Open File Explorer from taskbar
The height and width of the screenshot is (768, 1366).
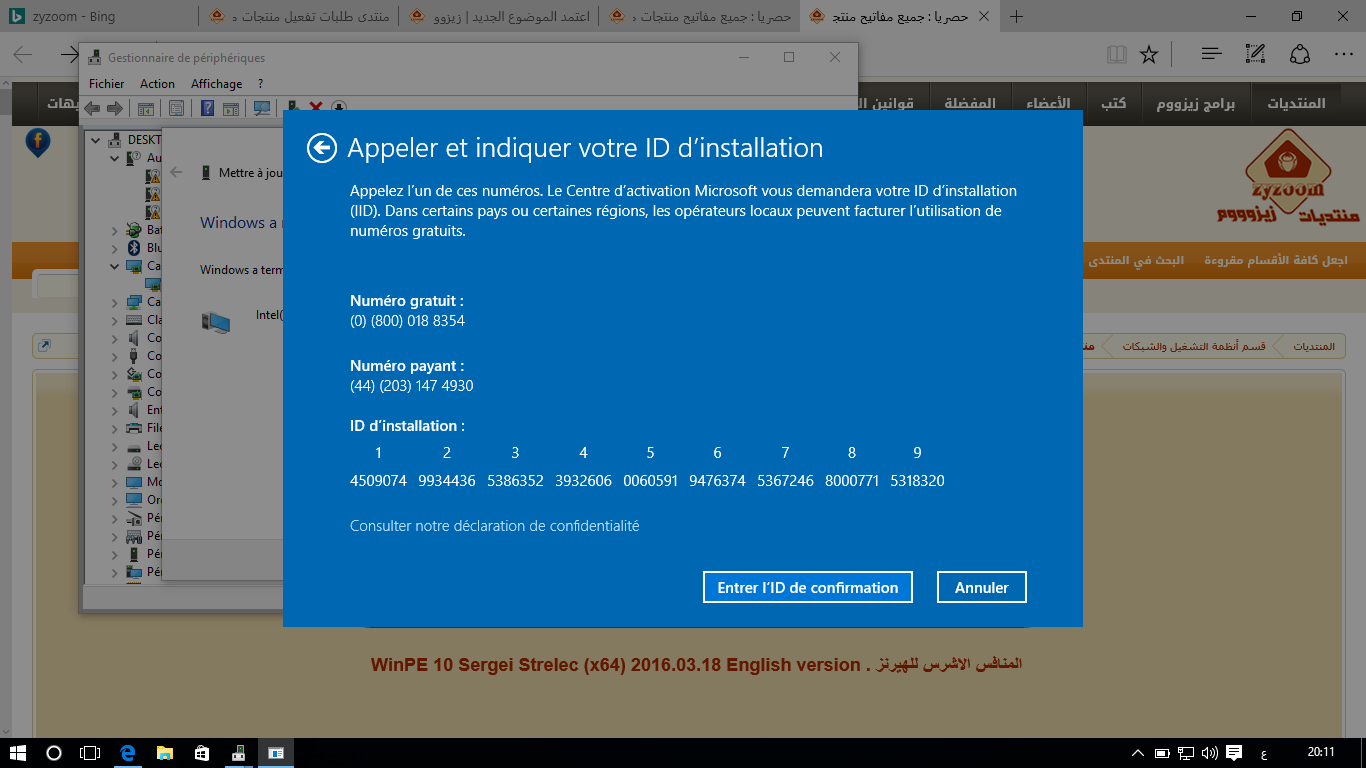pos(164,753)
